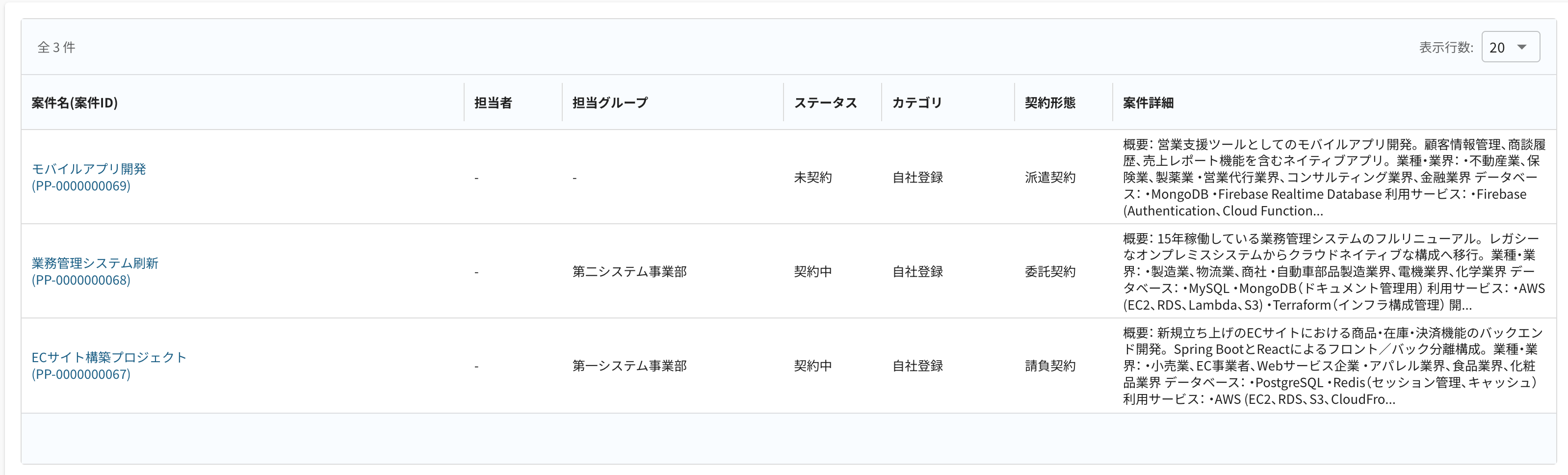The height and width of the screenshot is (475, 1568).
Task: Click the モバイルアプリ details text starting 概要: 営業支援
Action: [x=1333, y=177]
